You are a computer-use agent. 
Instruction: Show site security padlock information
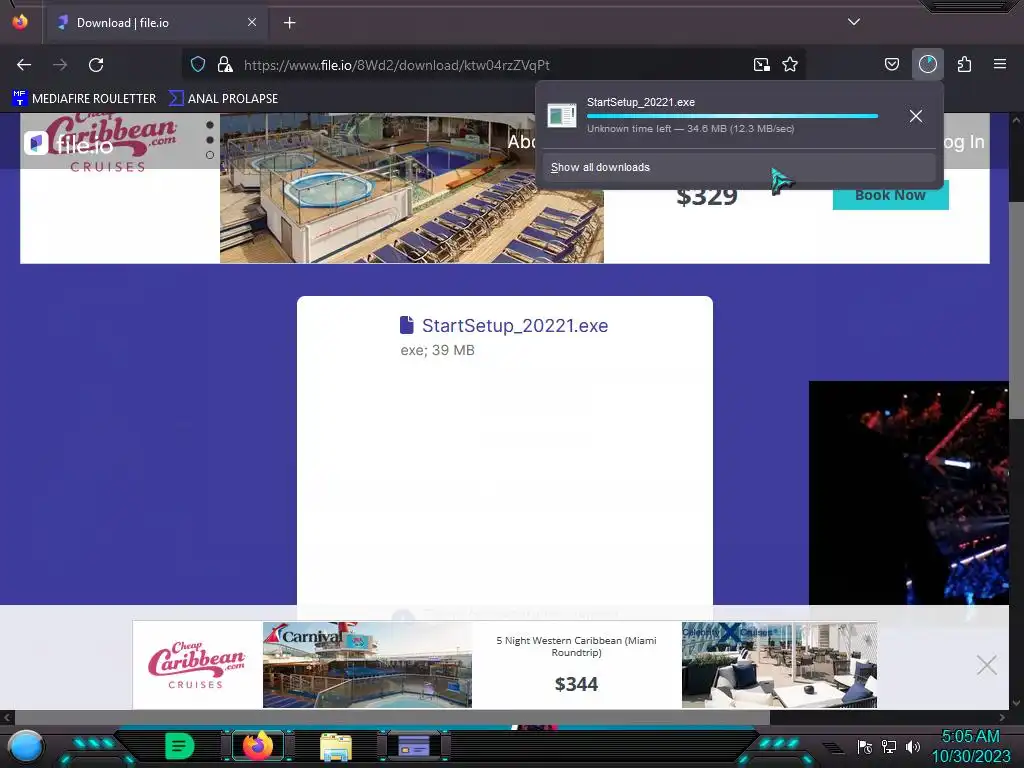coord(225,64)
